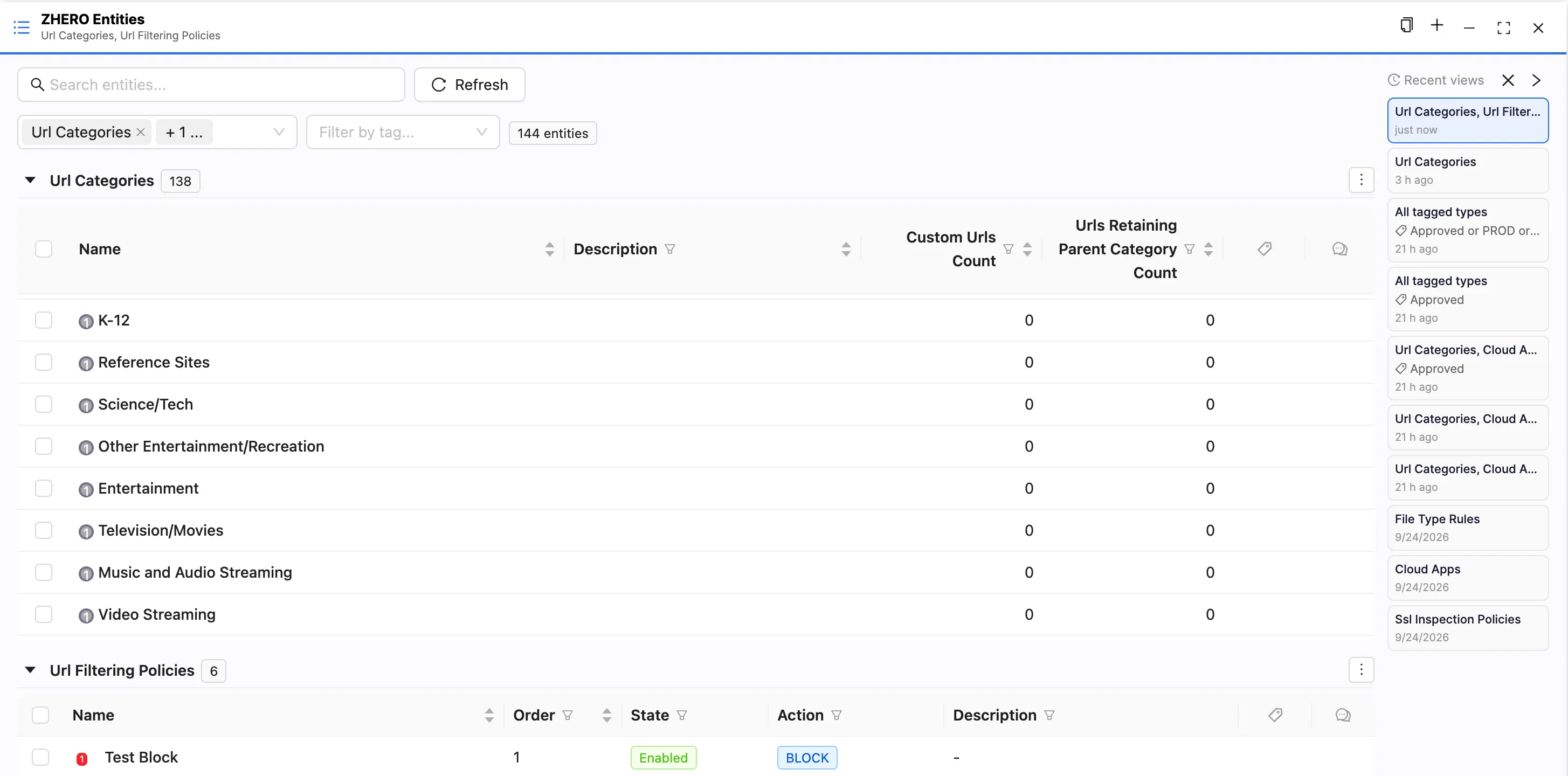Expand the '+ 1 ...' hidden types chip
Screen dimensions: 1568x776
click(x=184, y=132)
